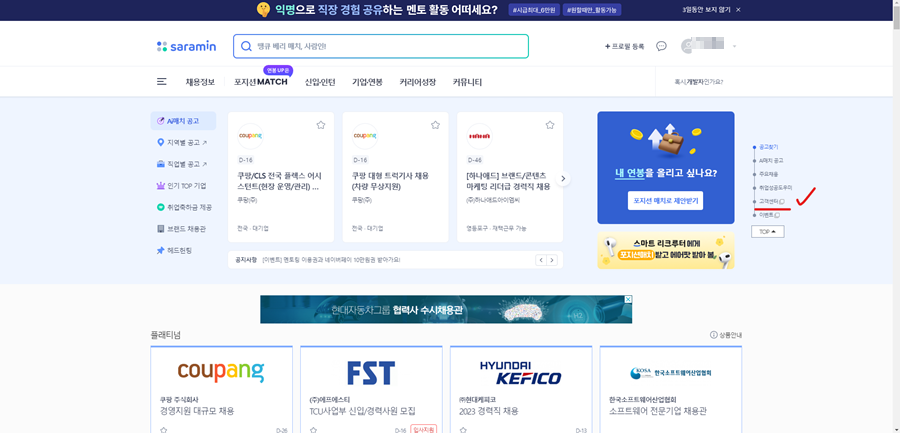Image resolution: width=900 pixels, height=433 pixels.
Task: Click into the Saramin search field
Action: [x=381, y=47]
